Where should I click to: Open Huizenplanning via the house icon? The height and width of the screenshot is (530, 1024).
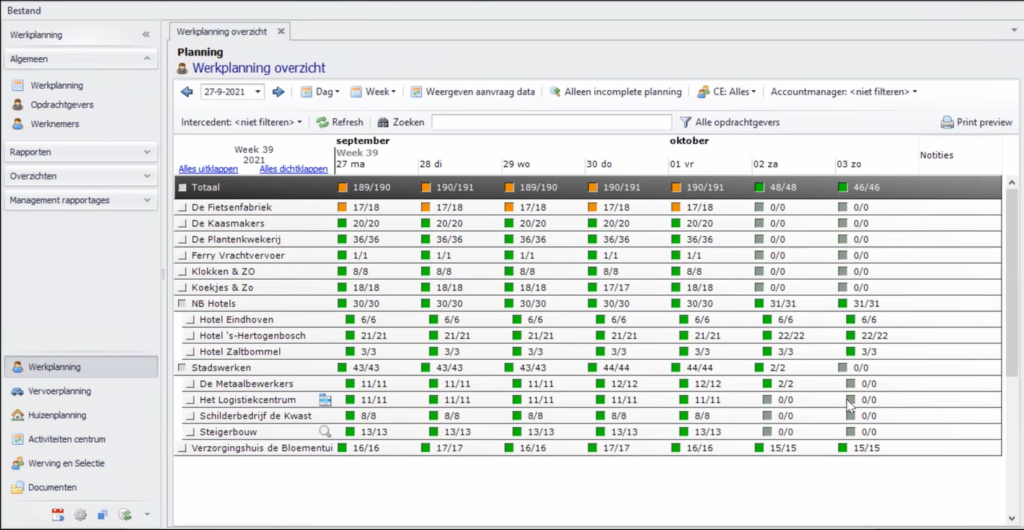[x=18, y=415]
